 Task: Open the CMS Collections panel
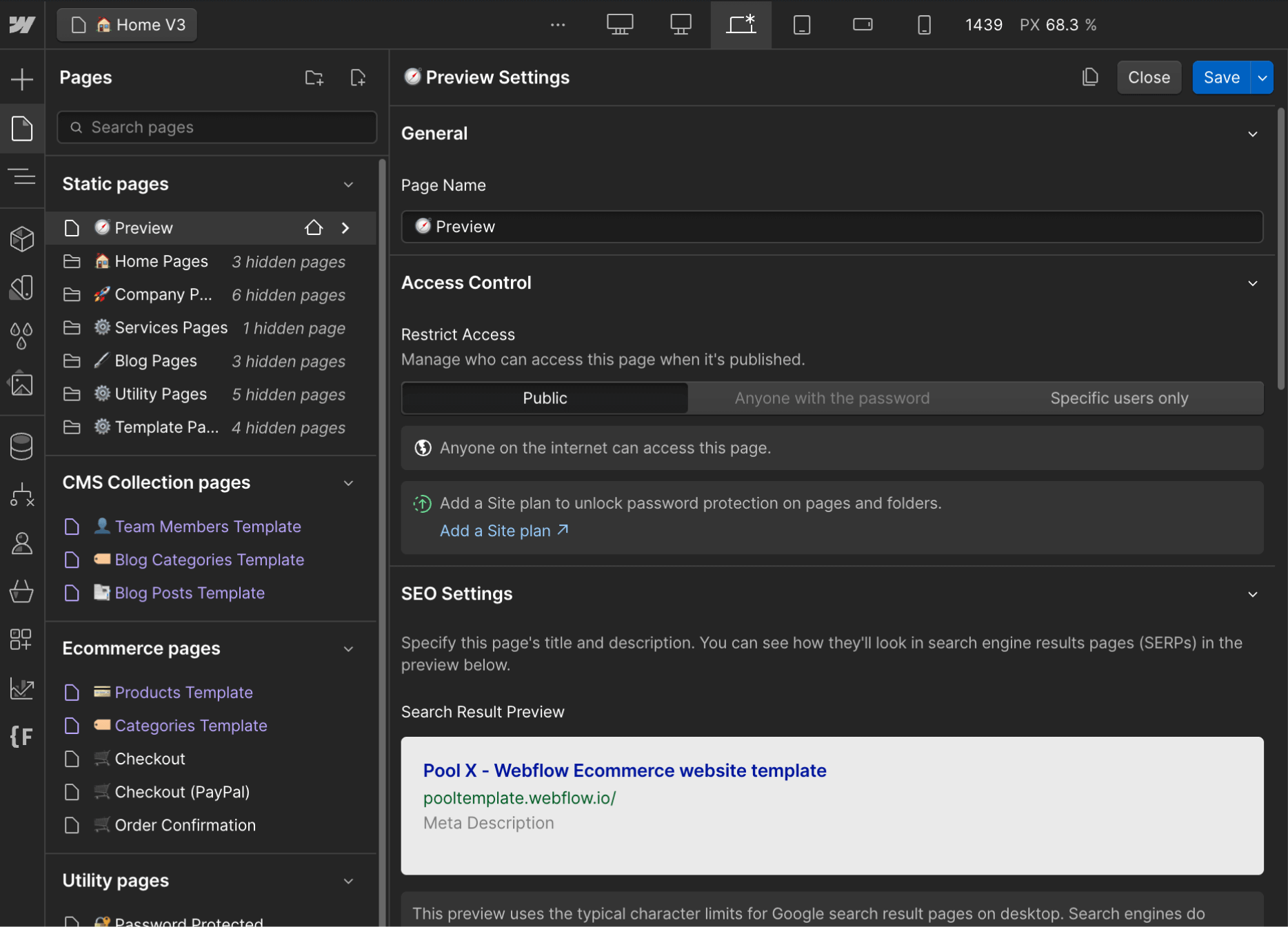22,446
